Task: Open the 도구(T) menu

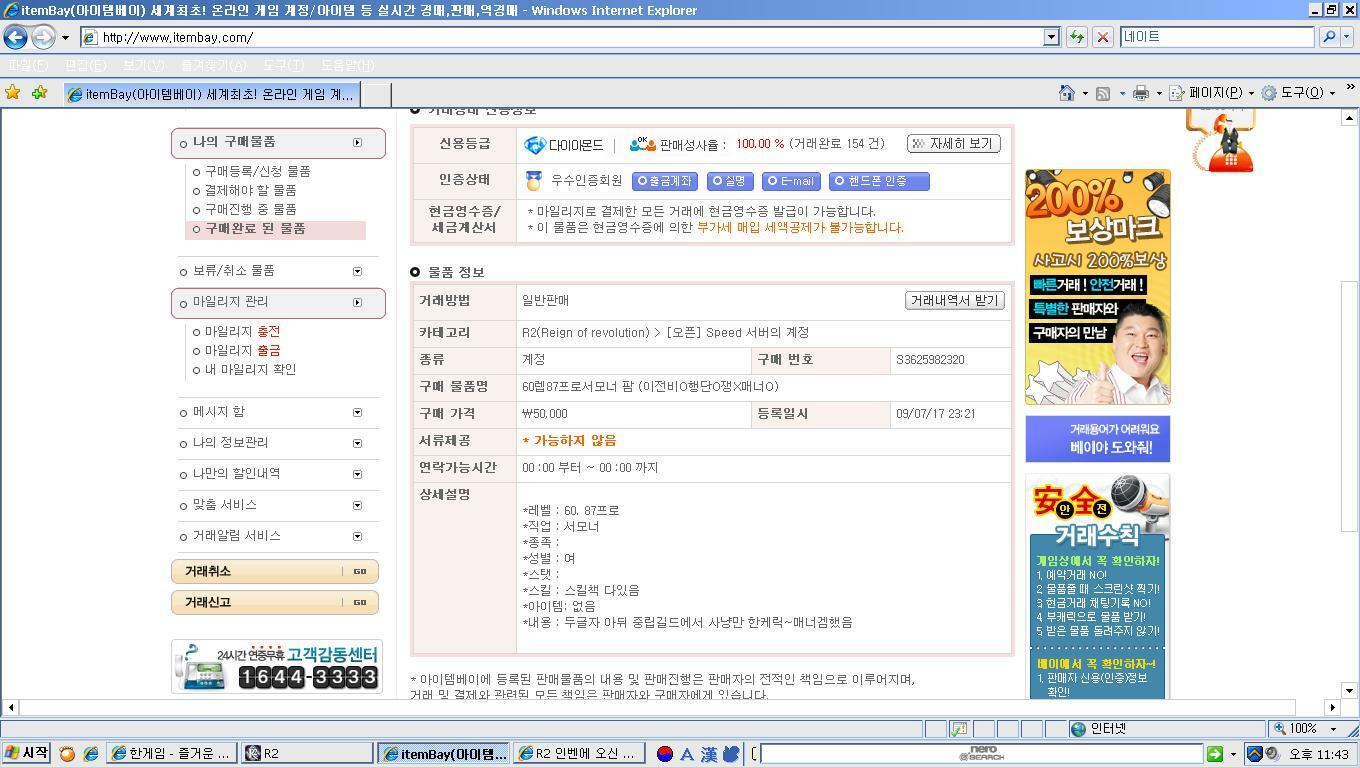Action: [283, 65]
